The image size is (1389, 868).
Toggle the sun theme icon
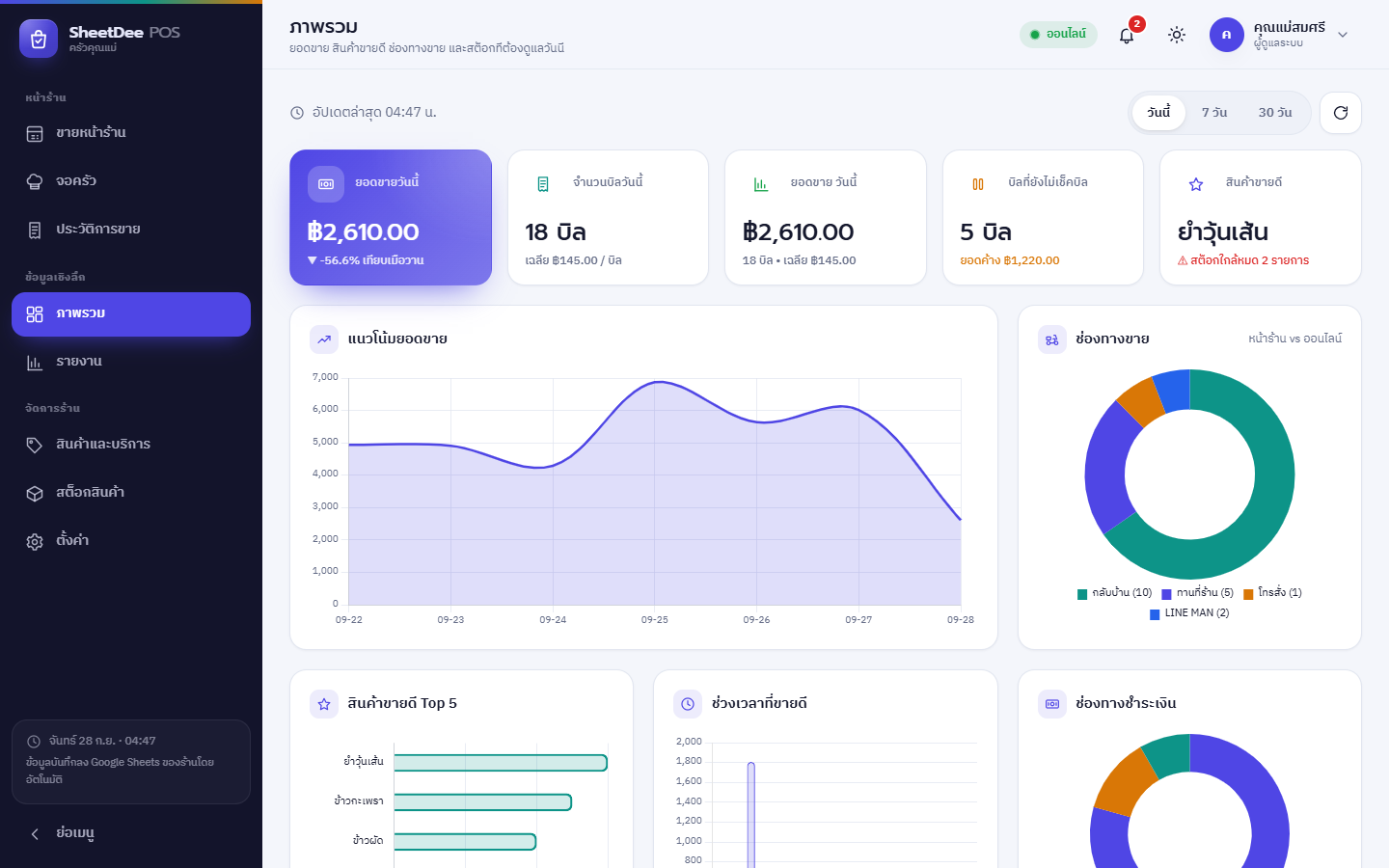1177,35
